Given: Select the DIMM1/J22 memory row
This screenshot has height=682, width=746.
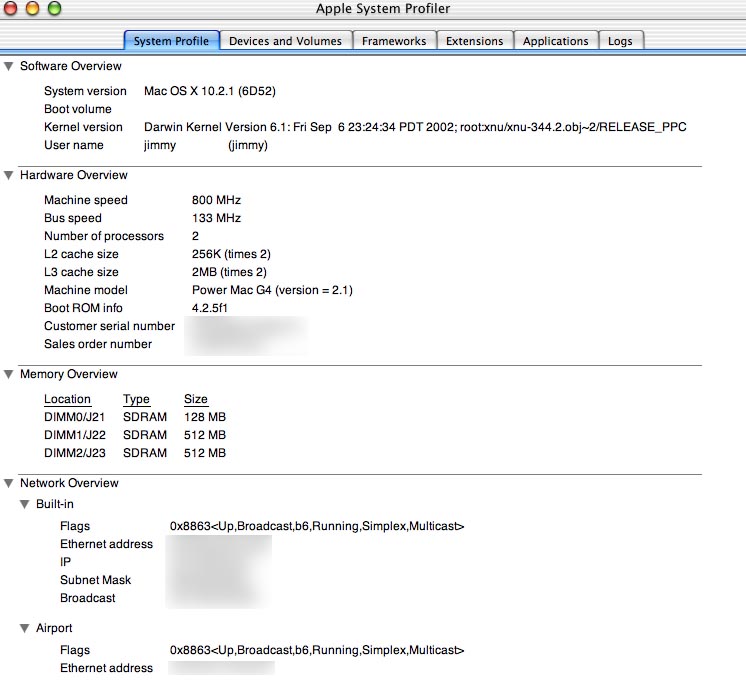Looking at the screenshot, I should [135, 435].
